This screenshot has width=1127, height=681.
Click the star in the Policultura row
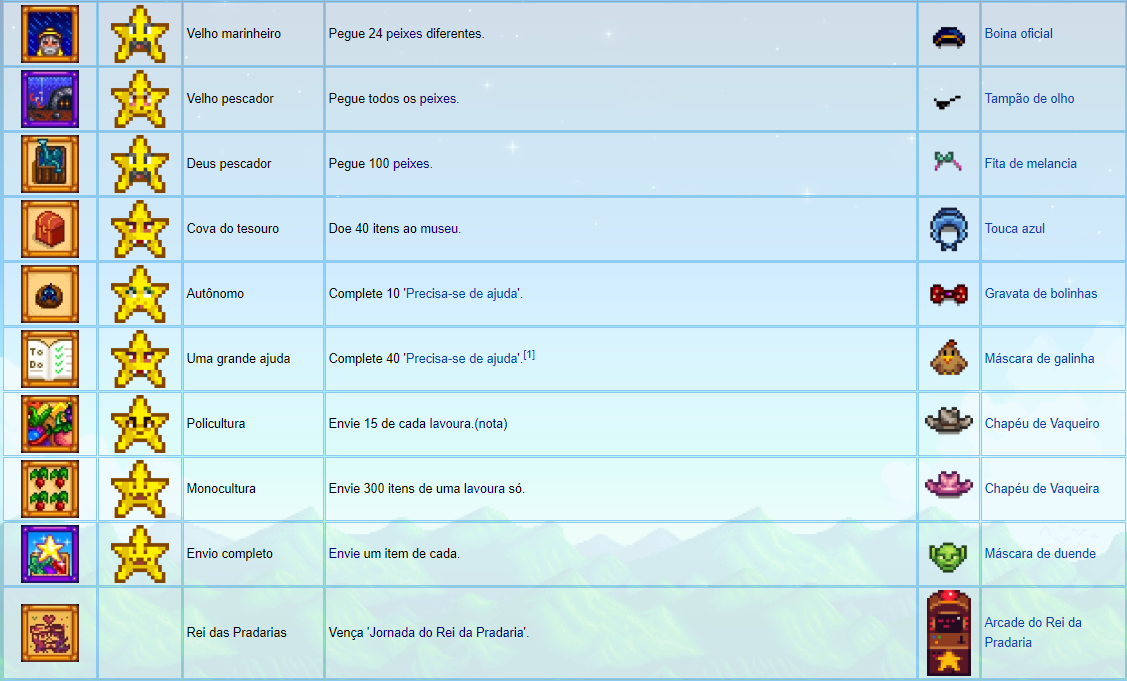[139, 424]
